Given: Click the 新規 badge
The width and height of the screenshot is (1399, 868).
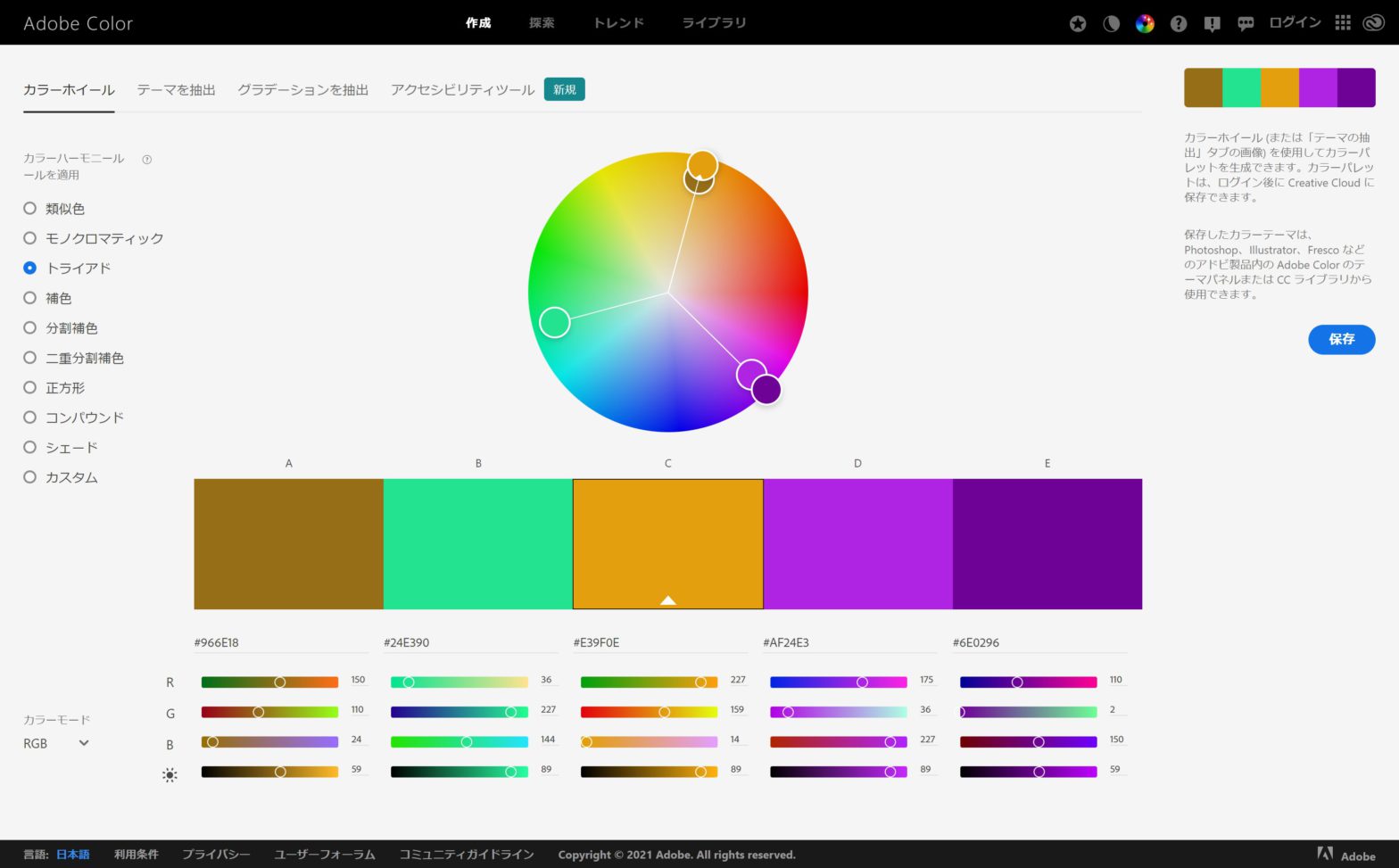Looking at the screenshot, I should (565, 89).
